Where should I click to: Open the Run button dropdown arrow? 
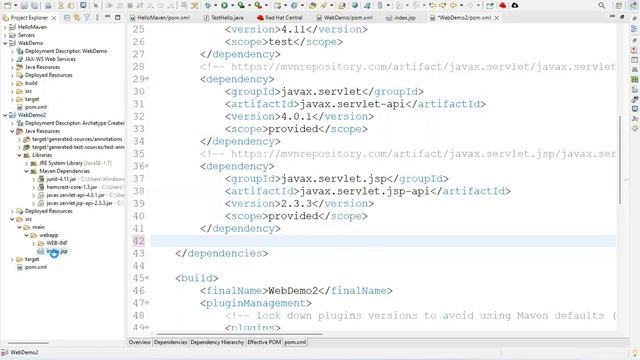[x=232, y=5]
